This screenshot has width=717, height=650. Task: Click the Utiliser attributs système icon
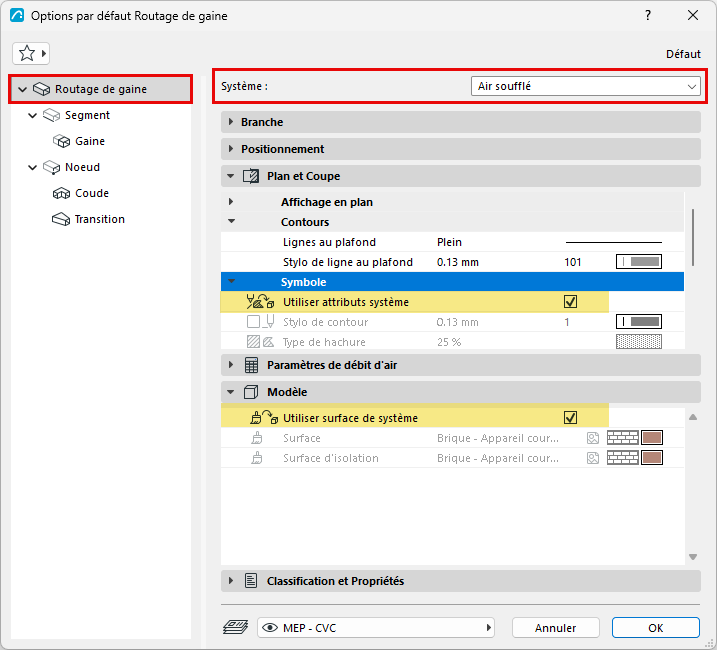pyautogui.click(x=260, y=302)
